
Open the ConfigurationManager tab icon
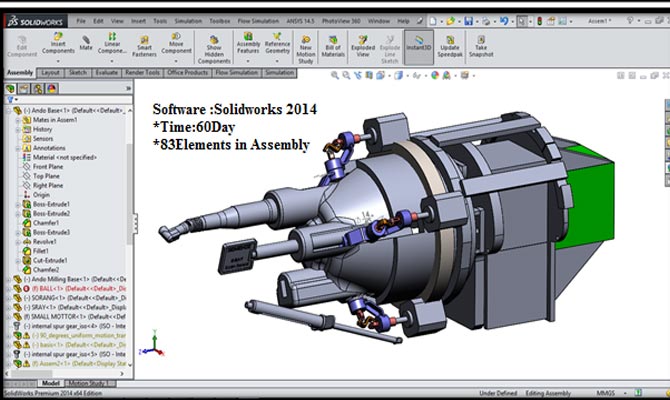click(38, 88)
